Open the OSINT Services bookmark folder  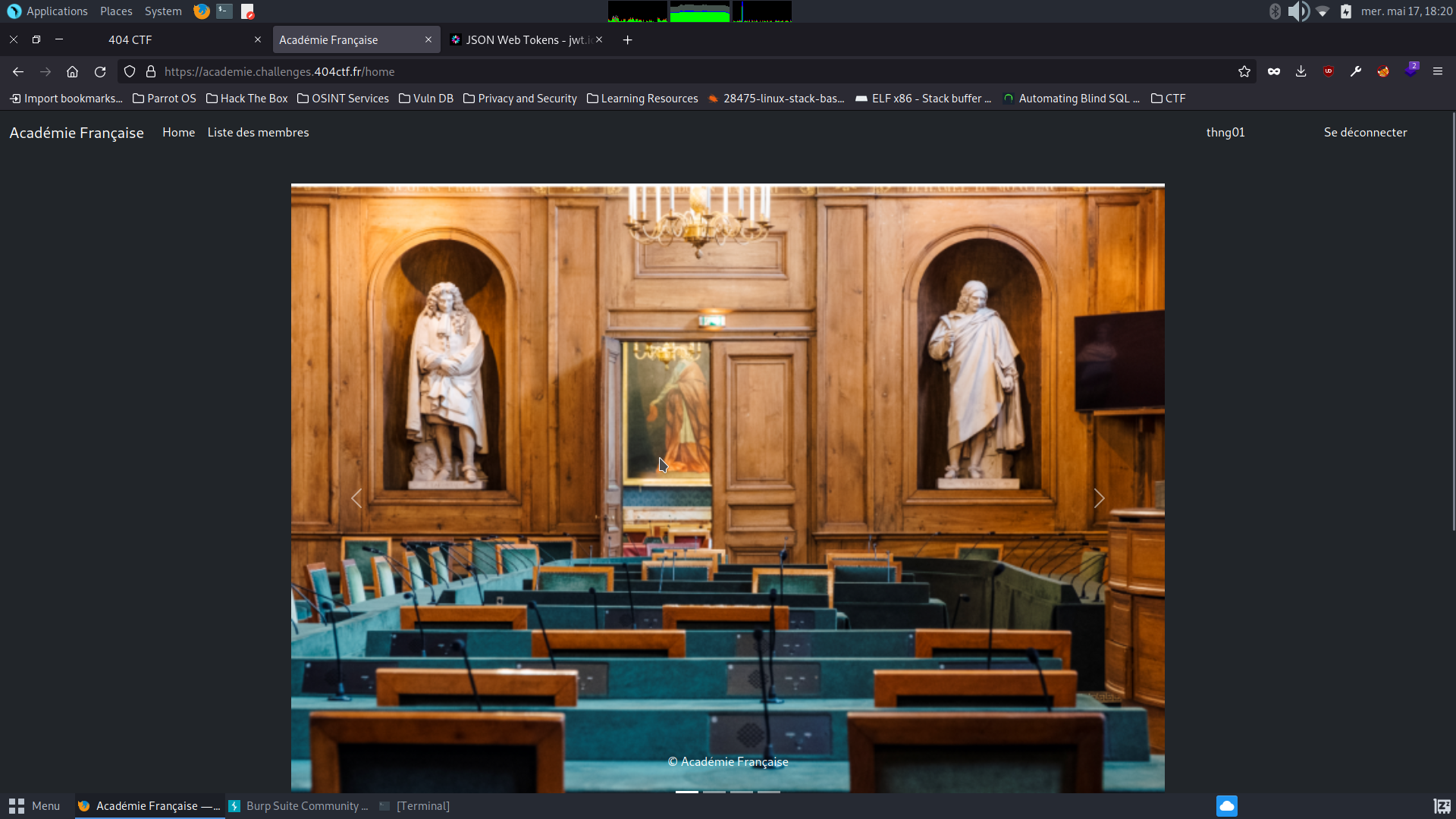(x=343, y=99)
